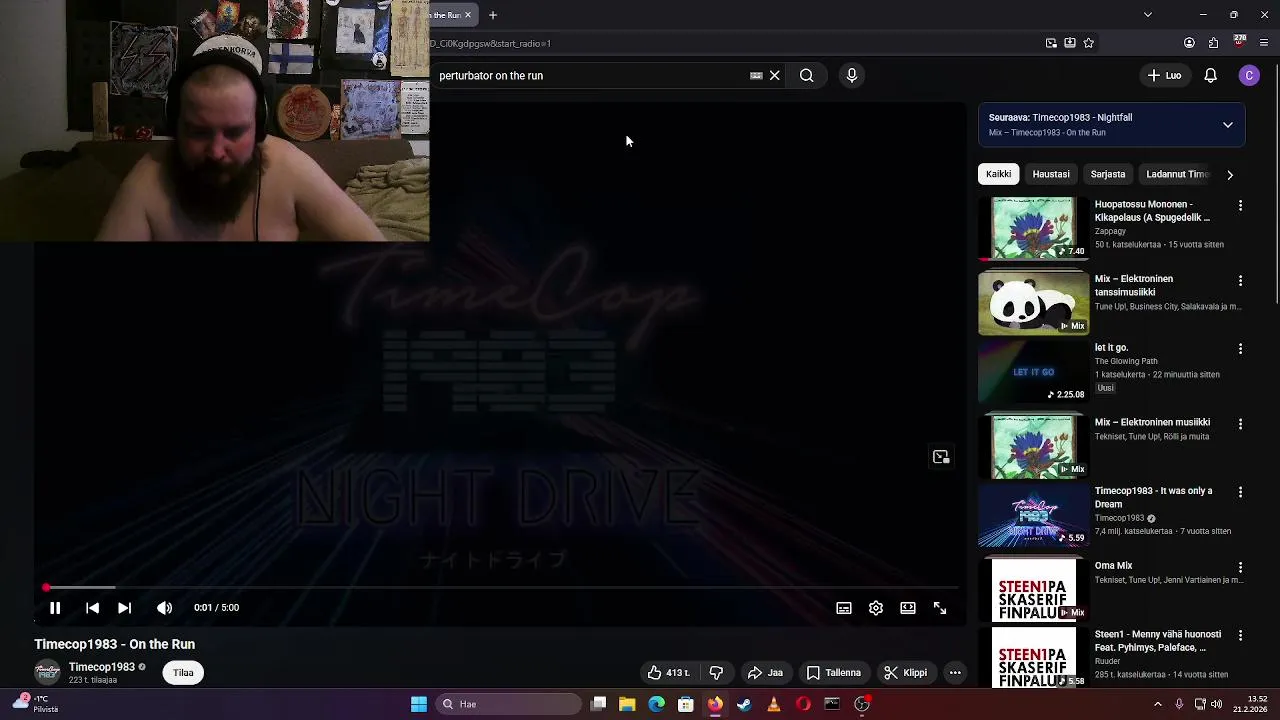Open the browser hamburger menu
This screenshot has width=1280, height=720.
(x=1264, y=43)
